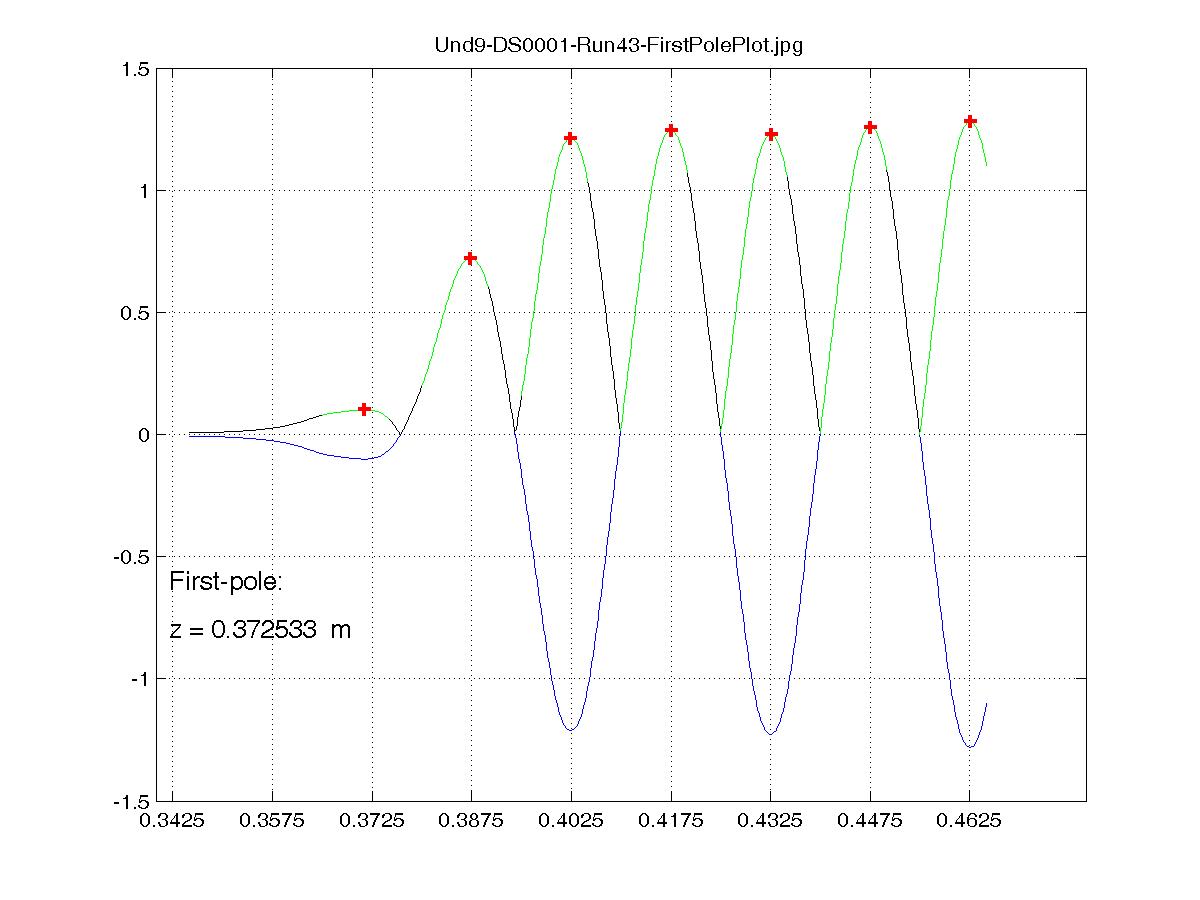Select the red peak marker at x=0.4175

pos(671,130)
